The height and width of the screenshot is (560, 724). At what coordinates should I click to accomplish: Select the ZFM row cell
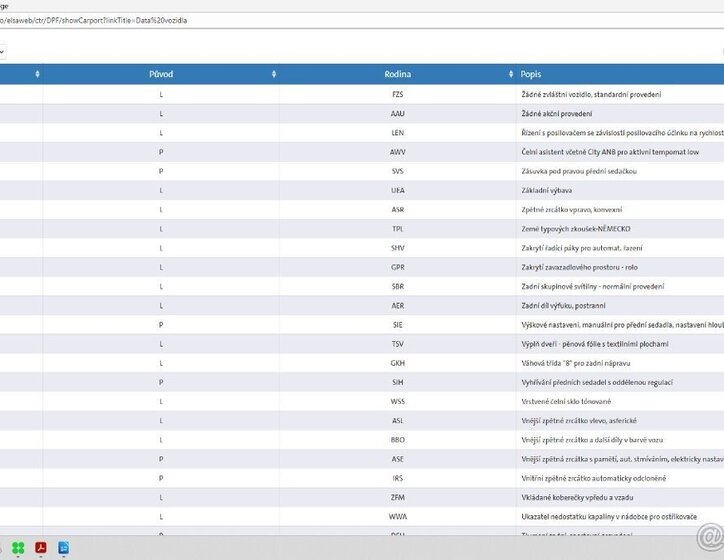point(398,497)
